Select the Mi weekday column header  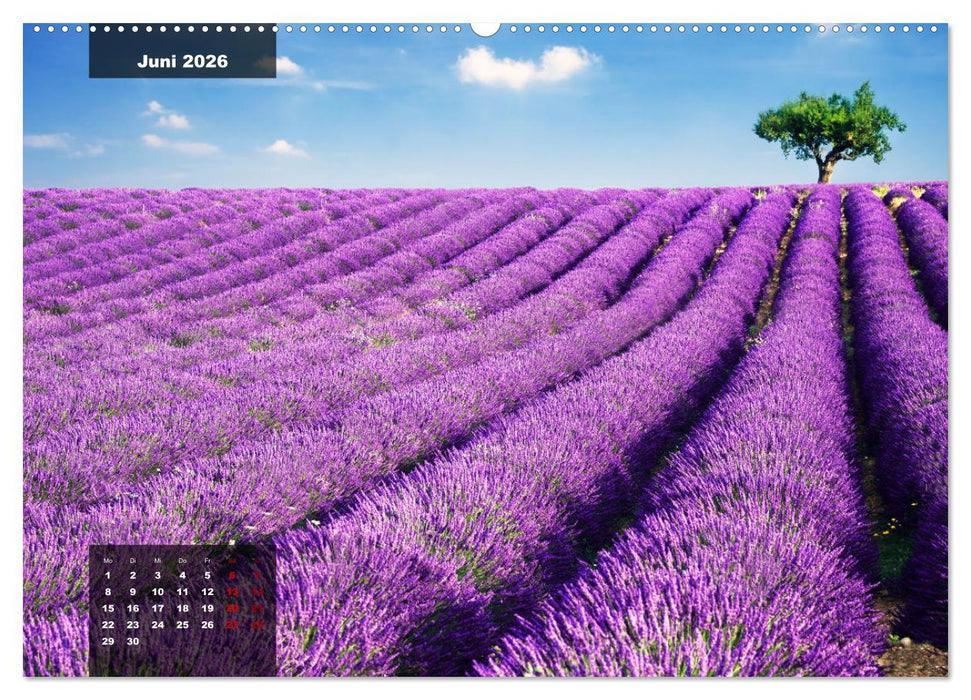(x=158, y=560)
